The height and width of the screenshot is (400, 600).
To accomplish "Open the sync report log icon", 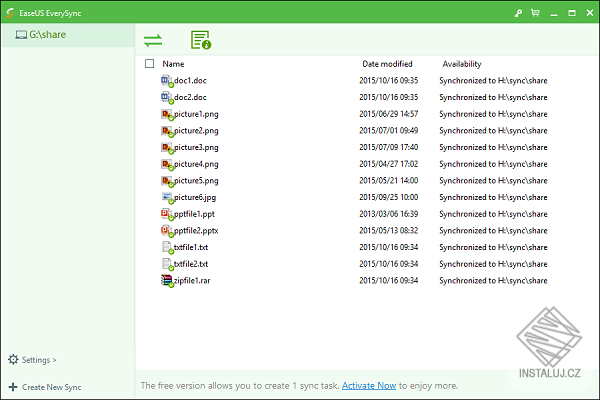I will (201, 40).
